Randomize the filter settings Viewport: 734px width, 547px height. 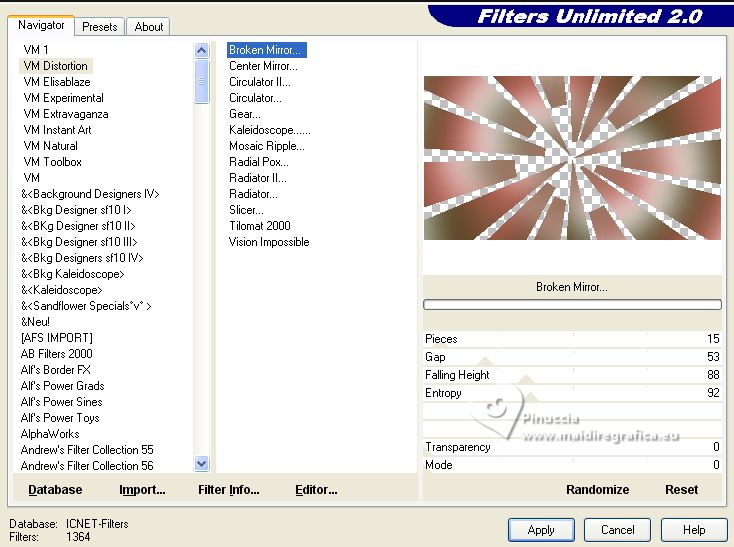[597, 489]
